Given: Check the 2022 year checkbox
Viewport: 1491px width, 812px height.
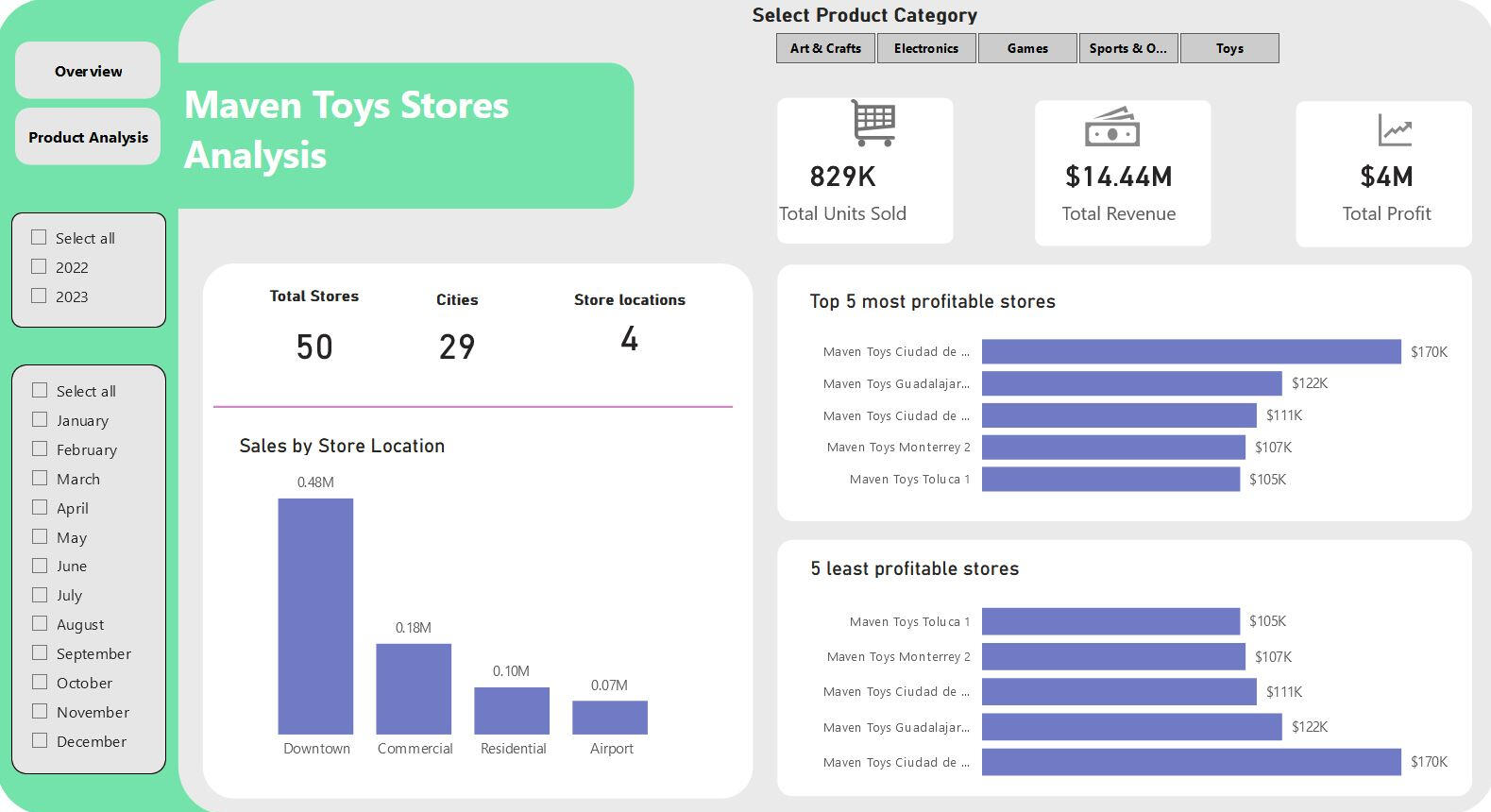Looking at the screenshot, I should click(39, 267).
